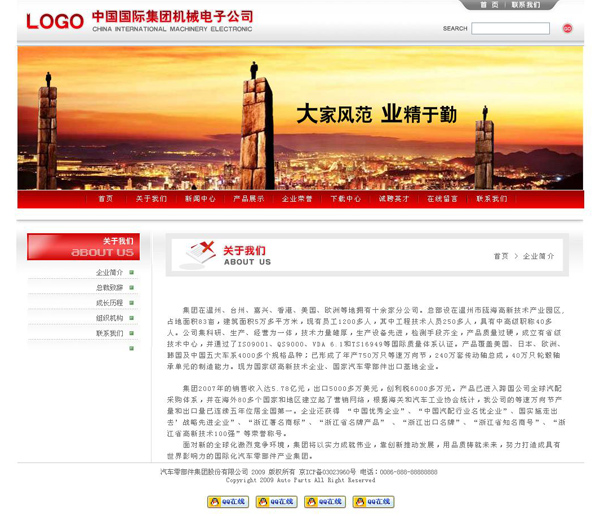
Task: Focus the SEARCH text box
Action: click(x=510, y=29)
